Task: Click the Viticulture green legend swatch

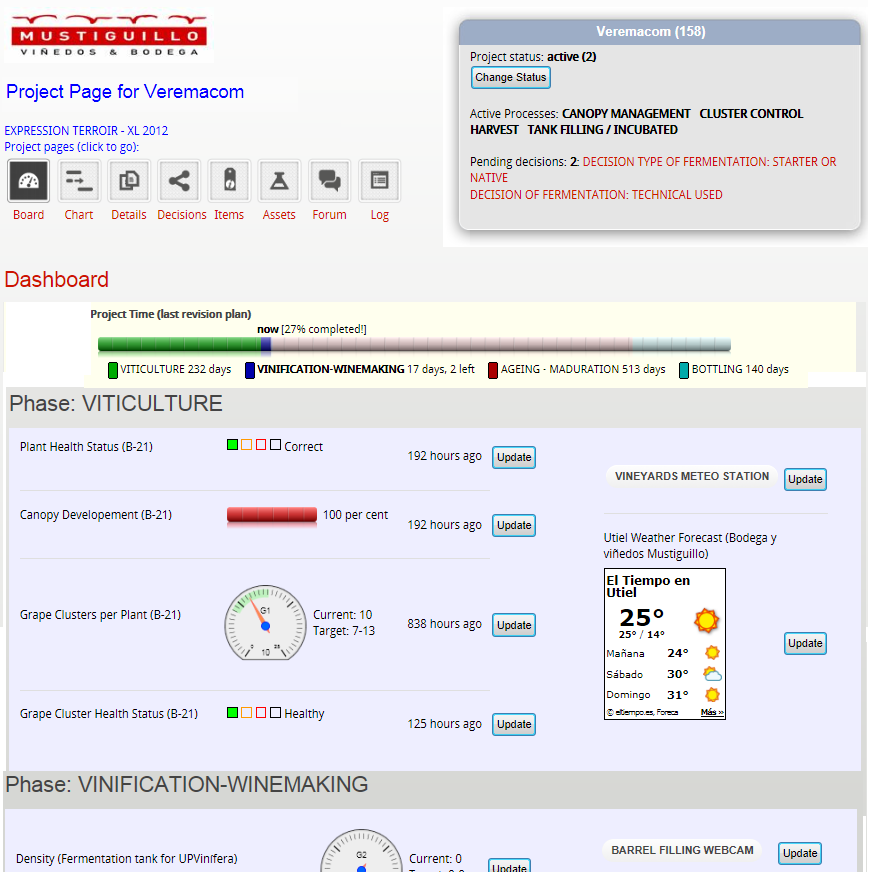Action: (x=113, y=370)
